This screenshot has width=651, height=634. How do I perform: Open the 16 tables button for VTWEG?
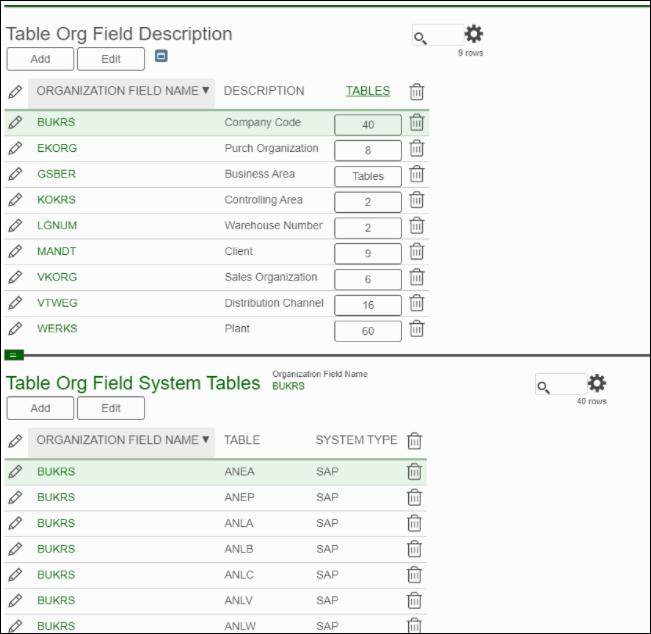click(x=368, y=305)
